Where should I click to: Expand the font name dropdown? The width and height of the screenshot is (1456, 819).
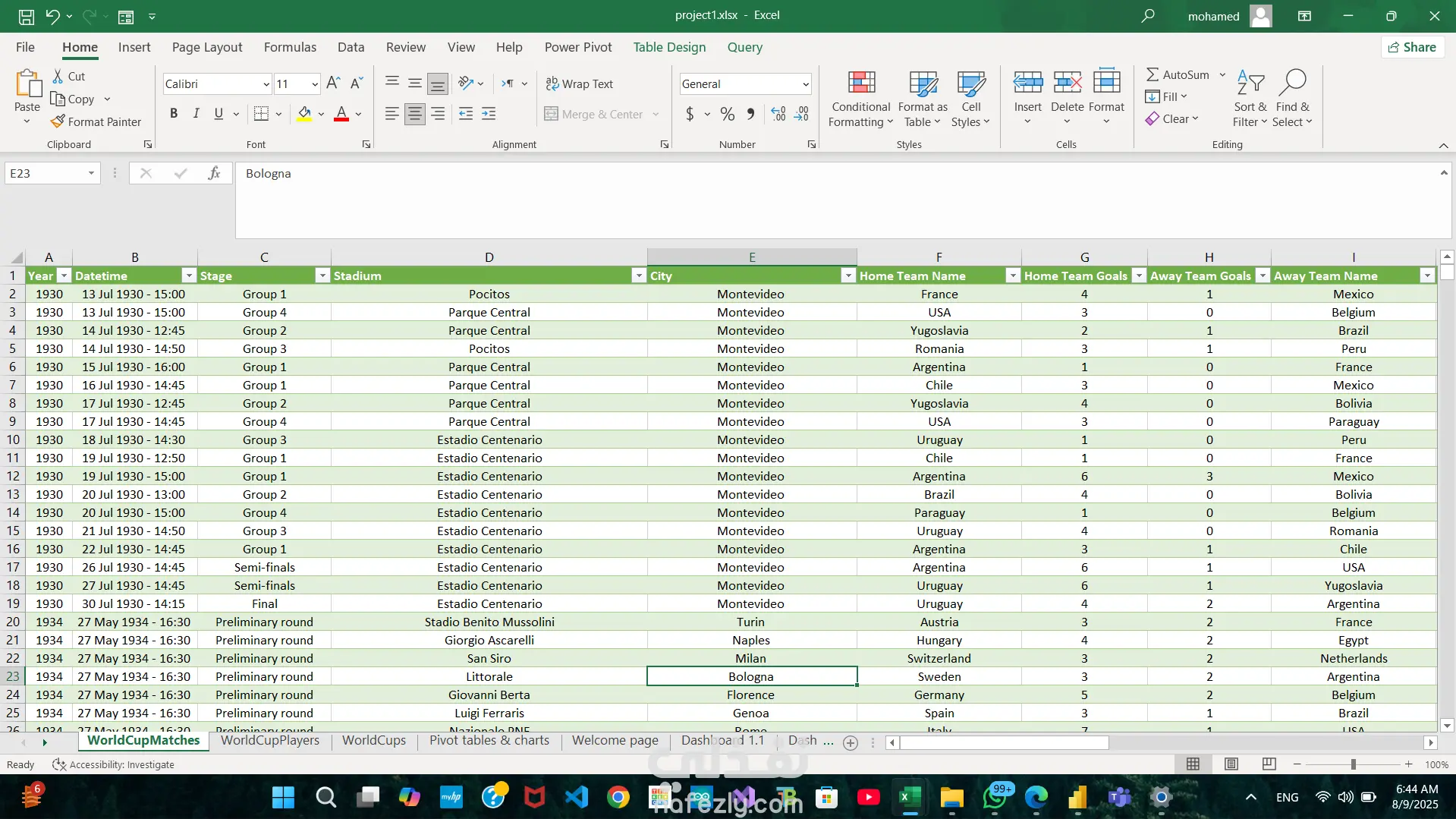tap(266, 84)
